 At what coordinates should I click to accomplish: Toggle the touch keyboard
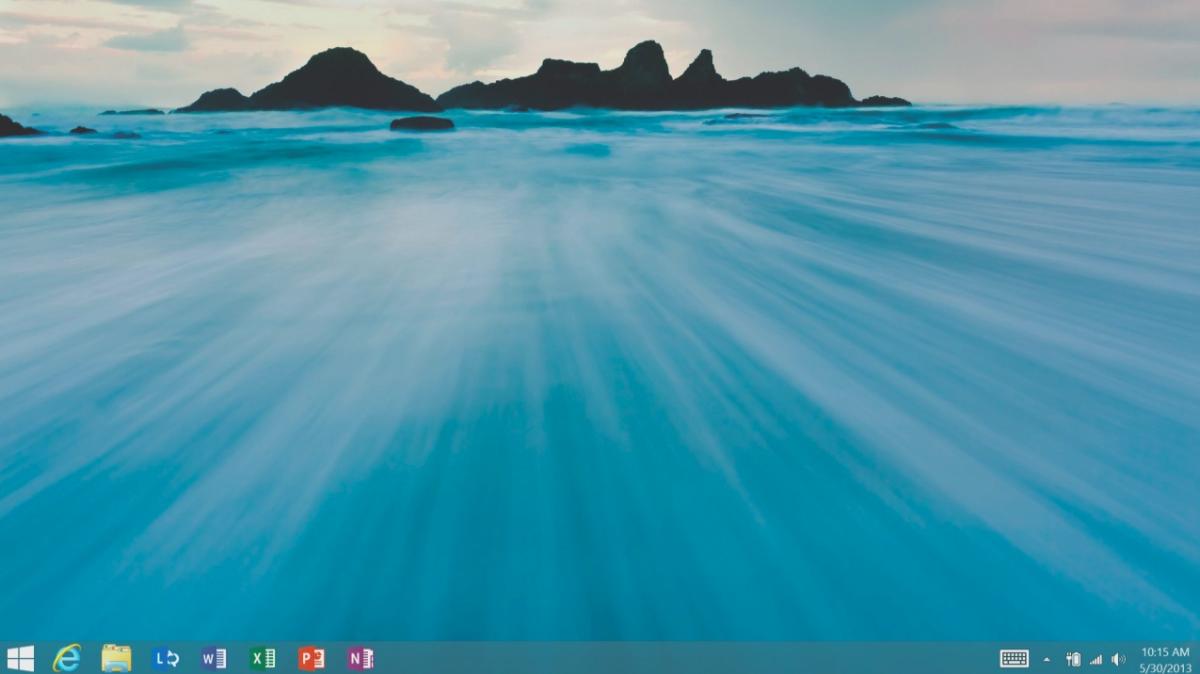coord(1014,658)
